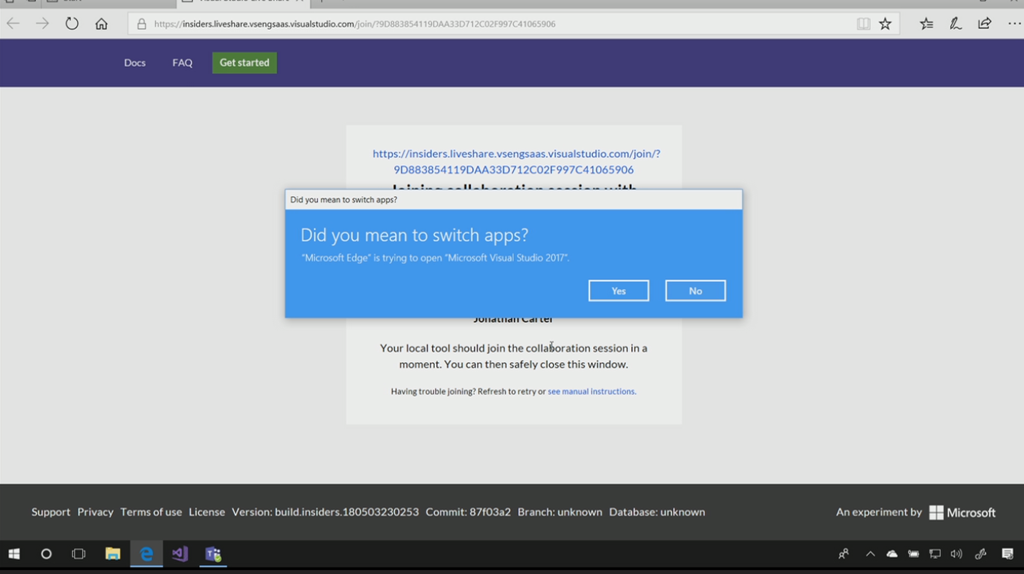
Task: Open Task View in taskbar
Action: (x=78, y=554)
